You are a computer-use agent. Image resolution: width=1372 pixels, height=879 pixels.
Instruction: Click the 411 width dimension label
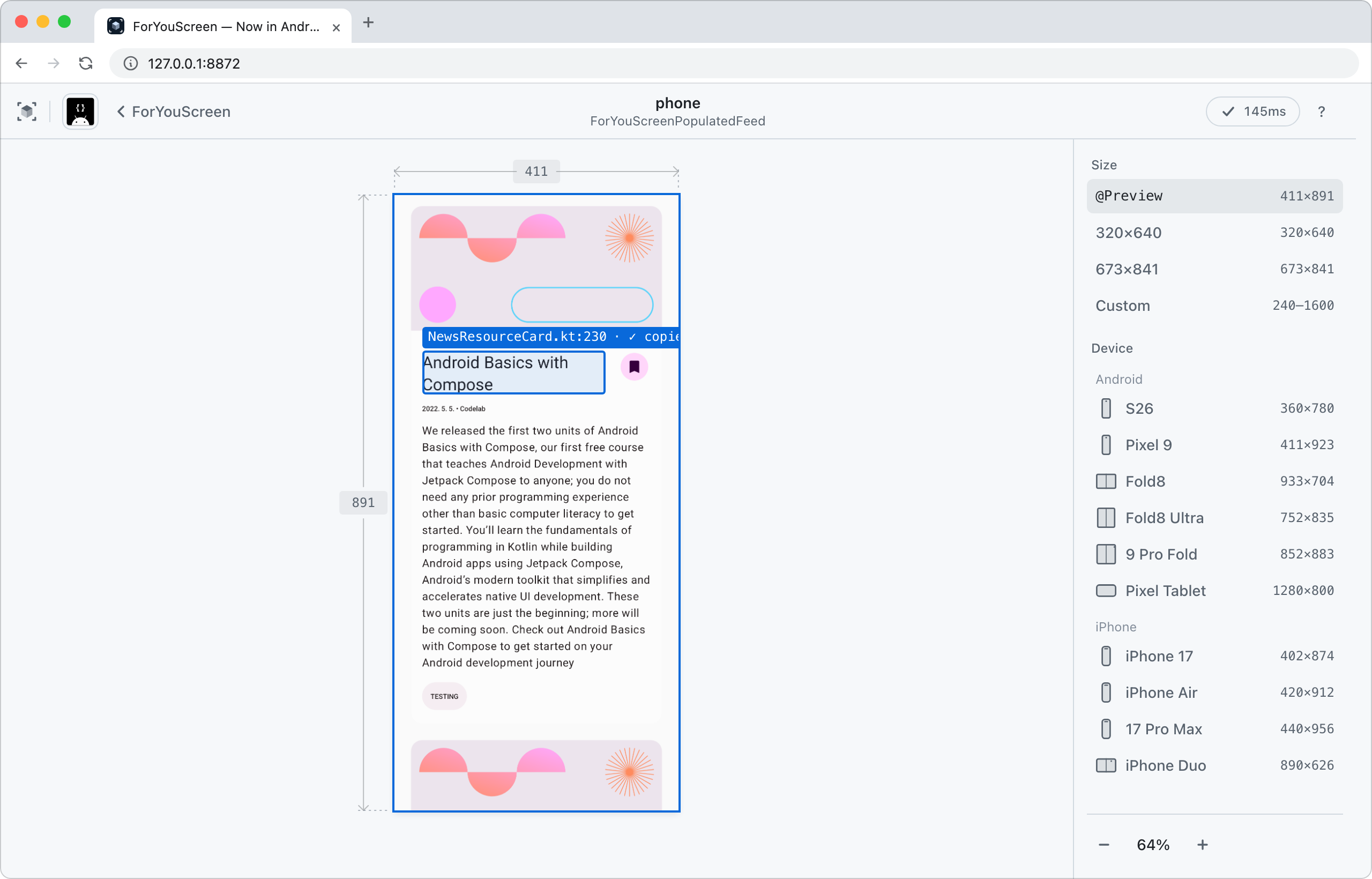tap(536, 171)
